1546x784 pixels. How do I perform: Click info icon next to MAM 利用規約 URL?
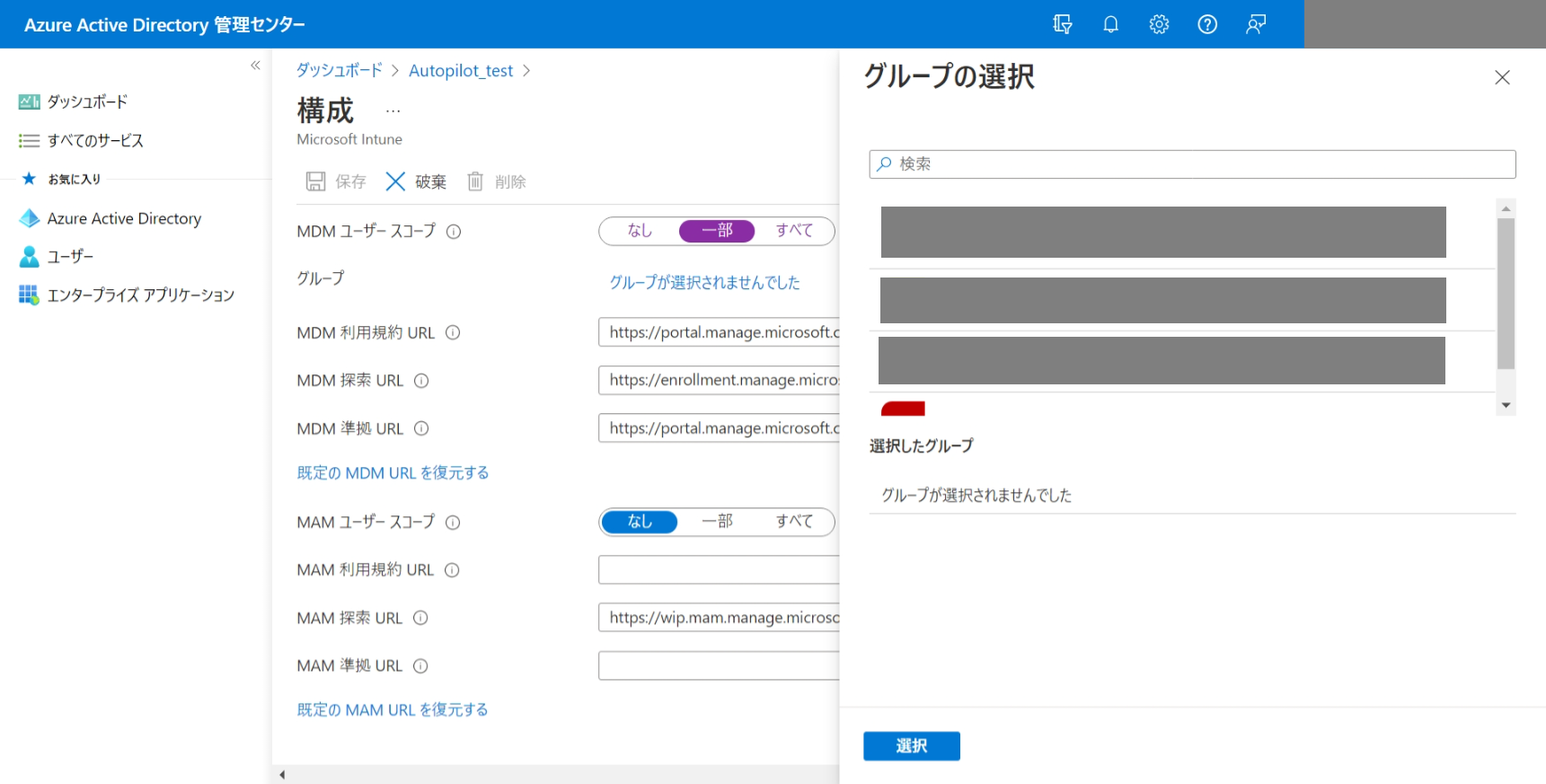click(452, 570)
